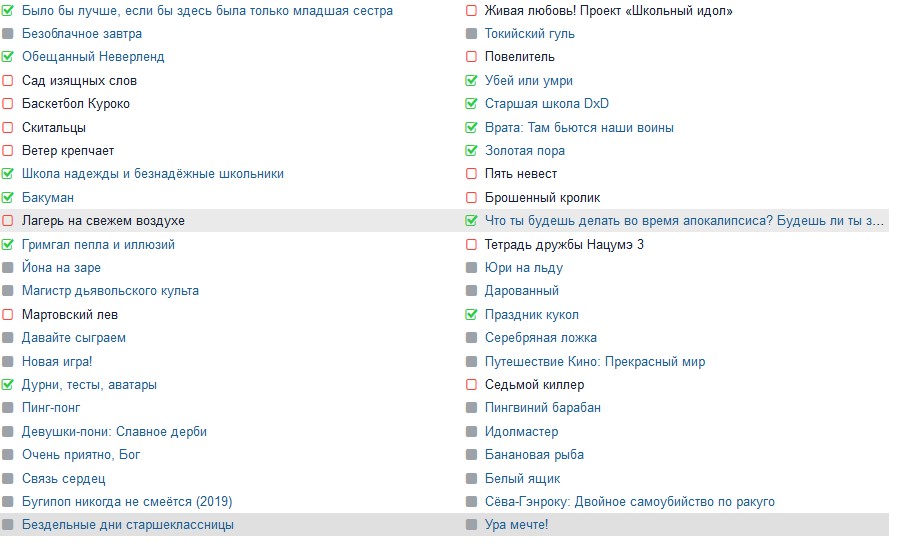Open the Старшая школа DxD link
Image resolution: width=900 pixels, height=546 pixels.
pyautogui.click(x=546, y=104)
